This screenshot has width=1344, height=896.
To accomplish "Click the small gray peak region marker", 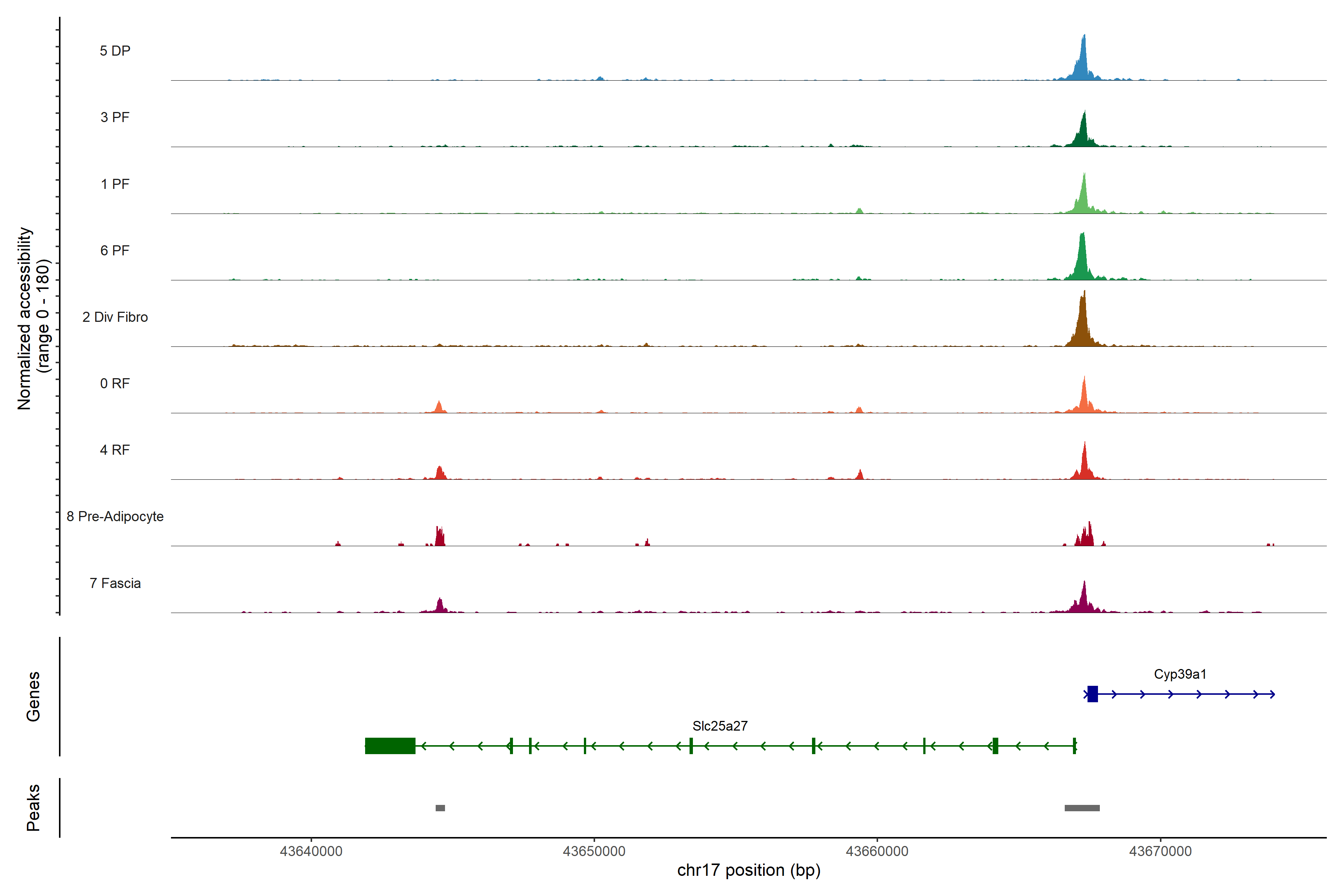I will (x=440, y=808).
